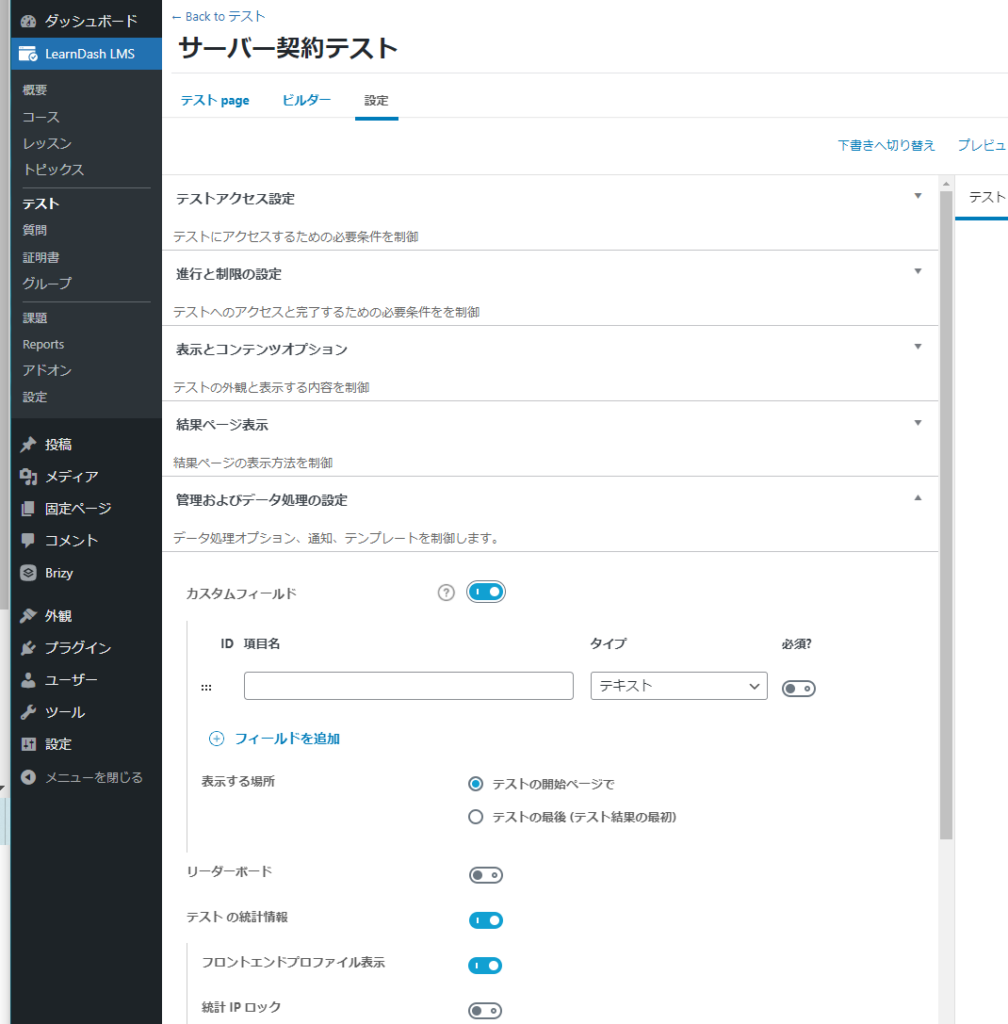Click 下書きへ切り替え link
The width and height of the screenshot is (1008, 1024).
(886, 146)
